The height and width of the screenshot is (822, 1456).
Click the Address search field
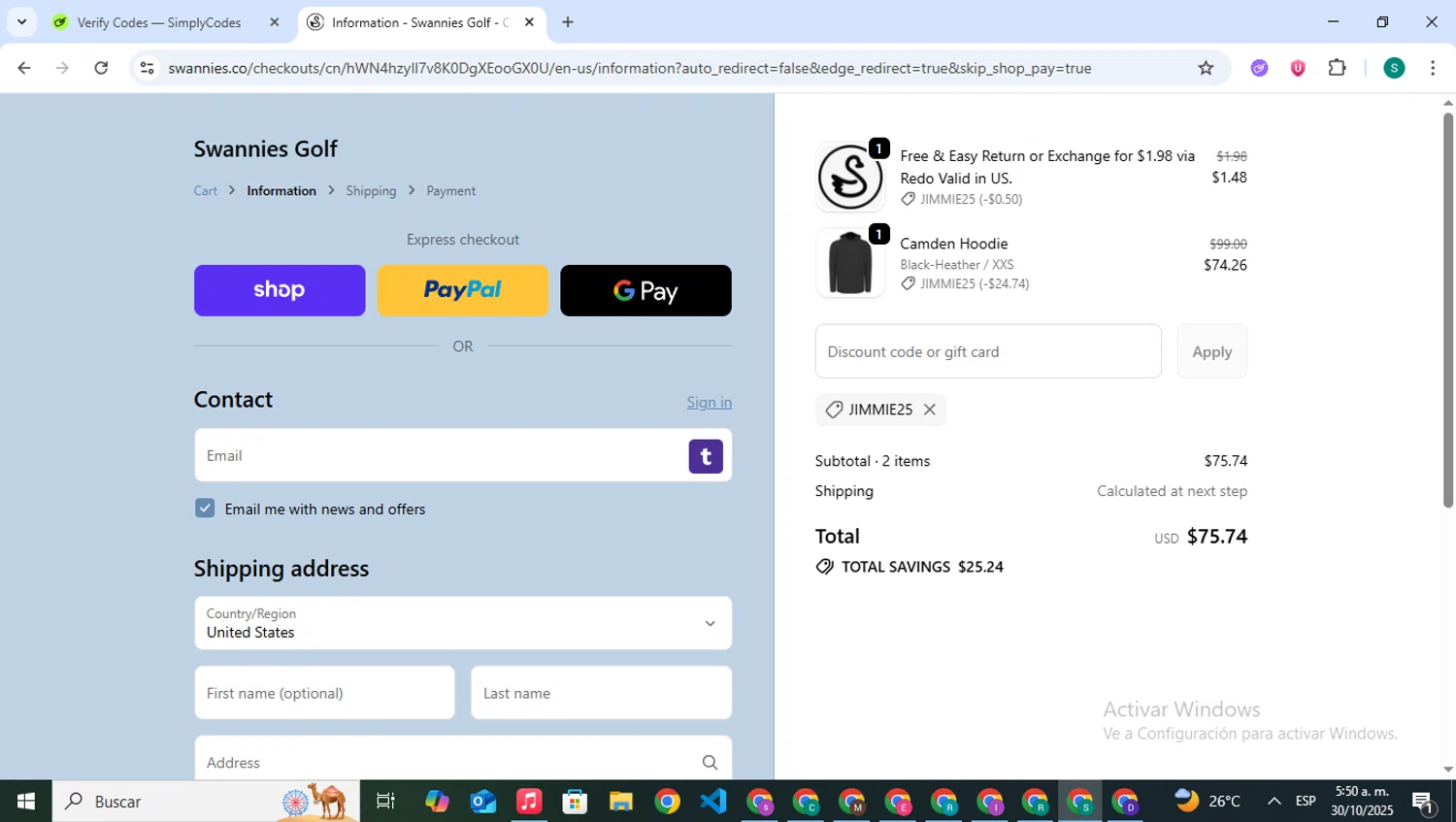[x=463, y=762]
